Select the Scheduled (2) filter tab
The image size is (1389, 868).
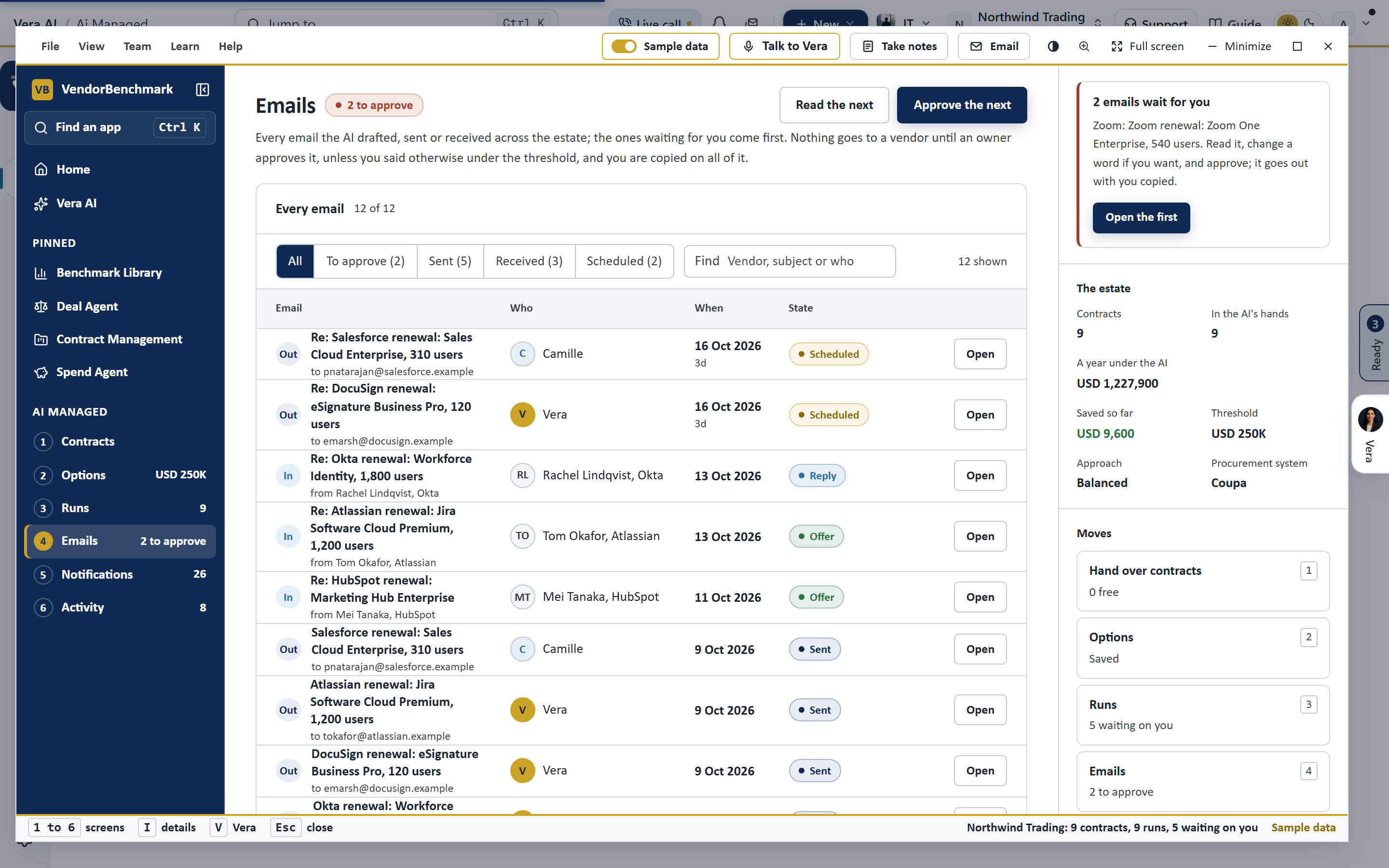coord(624,261)
